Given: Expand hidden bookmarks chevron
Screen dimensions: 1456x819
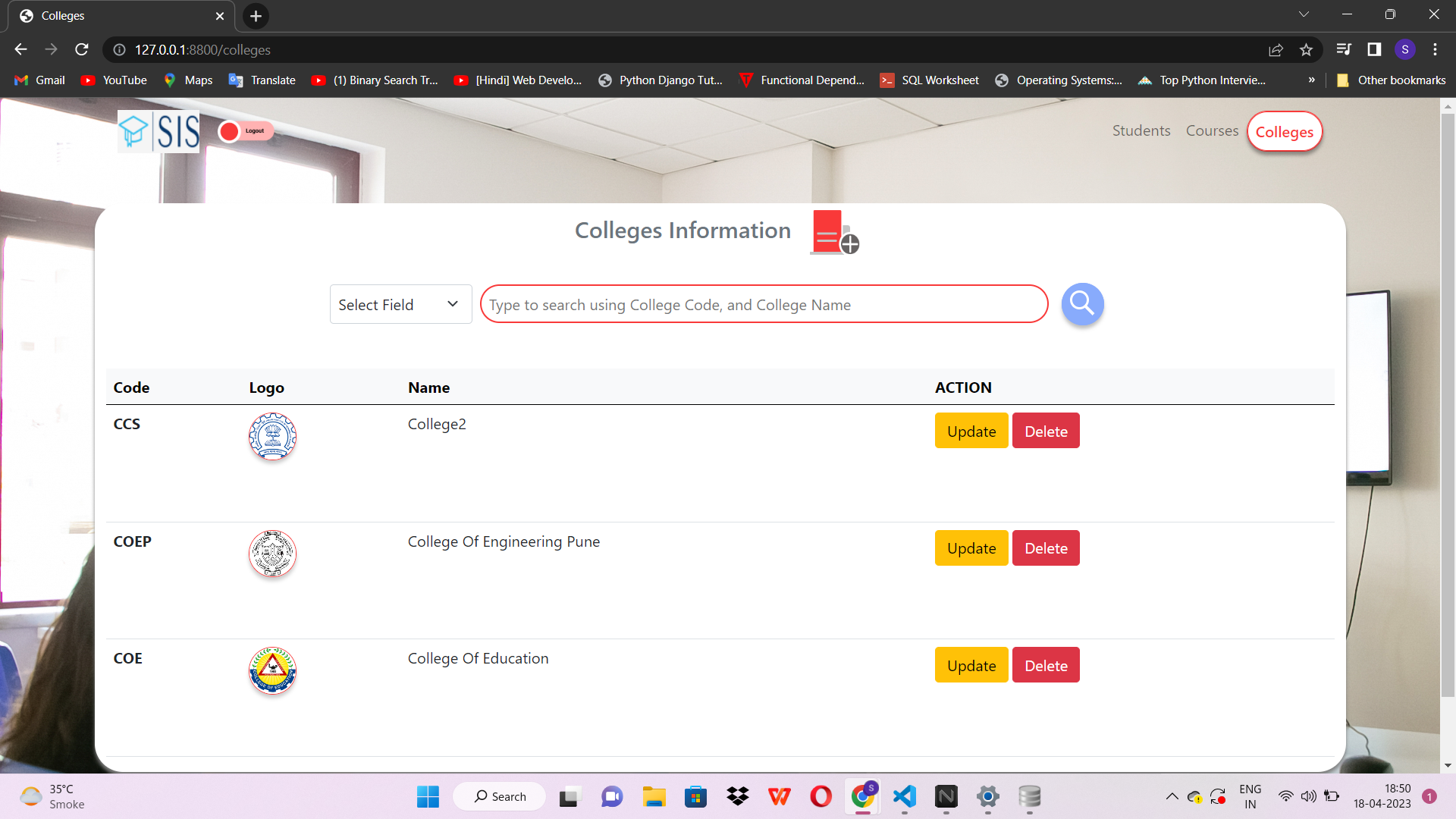Looking at the screenshot, I should [1311, 80].
